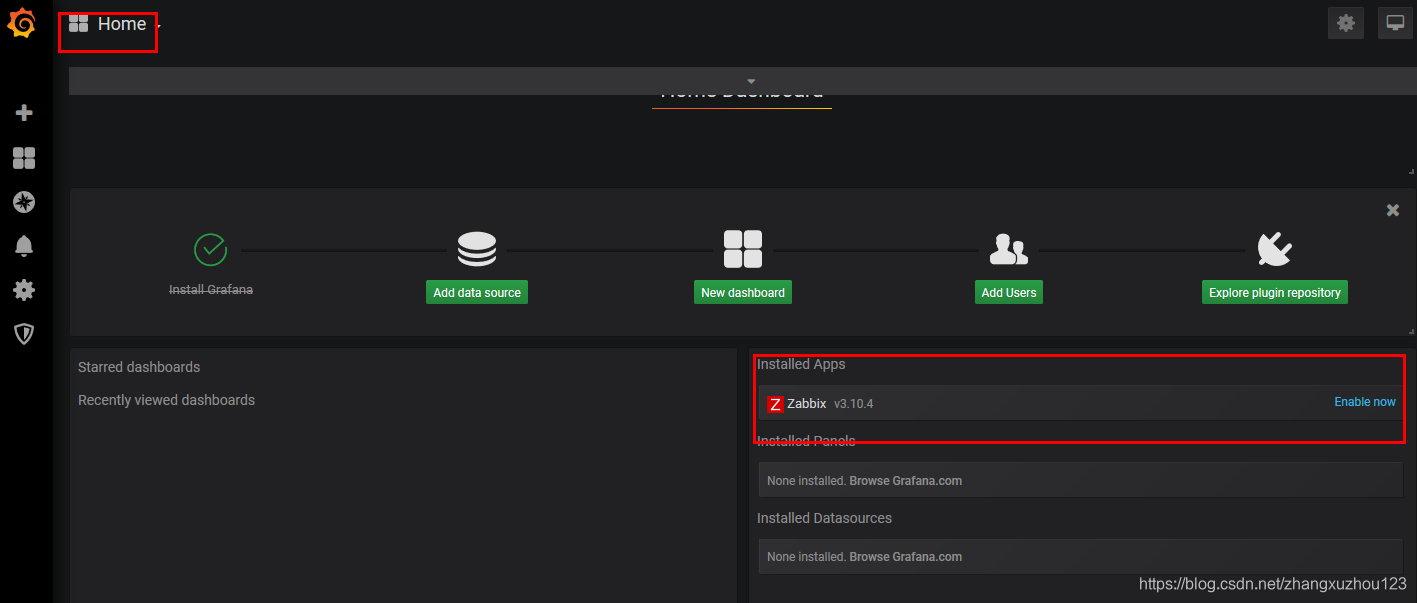The image size is (1417, 603).
Task: Click the Install Grafana checkmark icon
Action: pyautogui.click(x=211, y=249)
